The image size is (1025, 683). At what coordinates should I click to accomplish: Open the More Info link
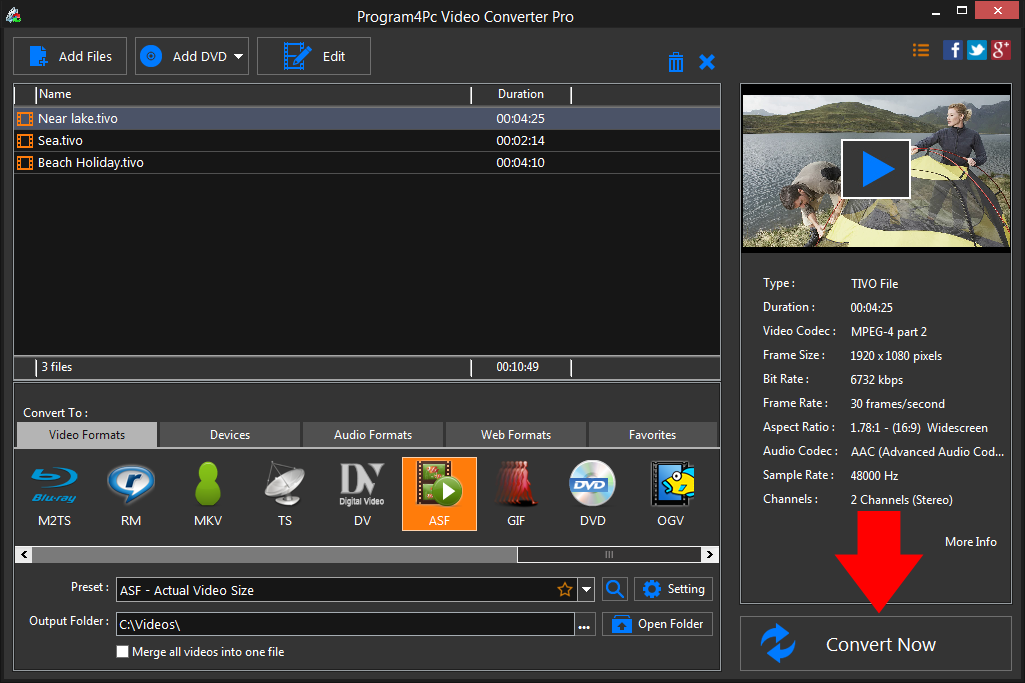pos(971,542)
